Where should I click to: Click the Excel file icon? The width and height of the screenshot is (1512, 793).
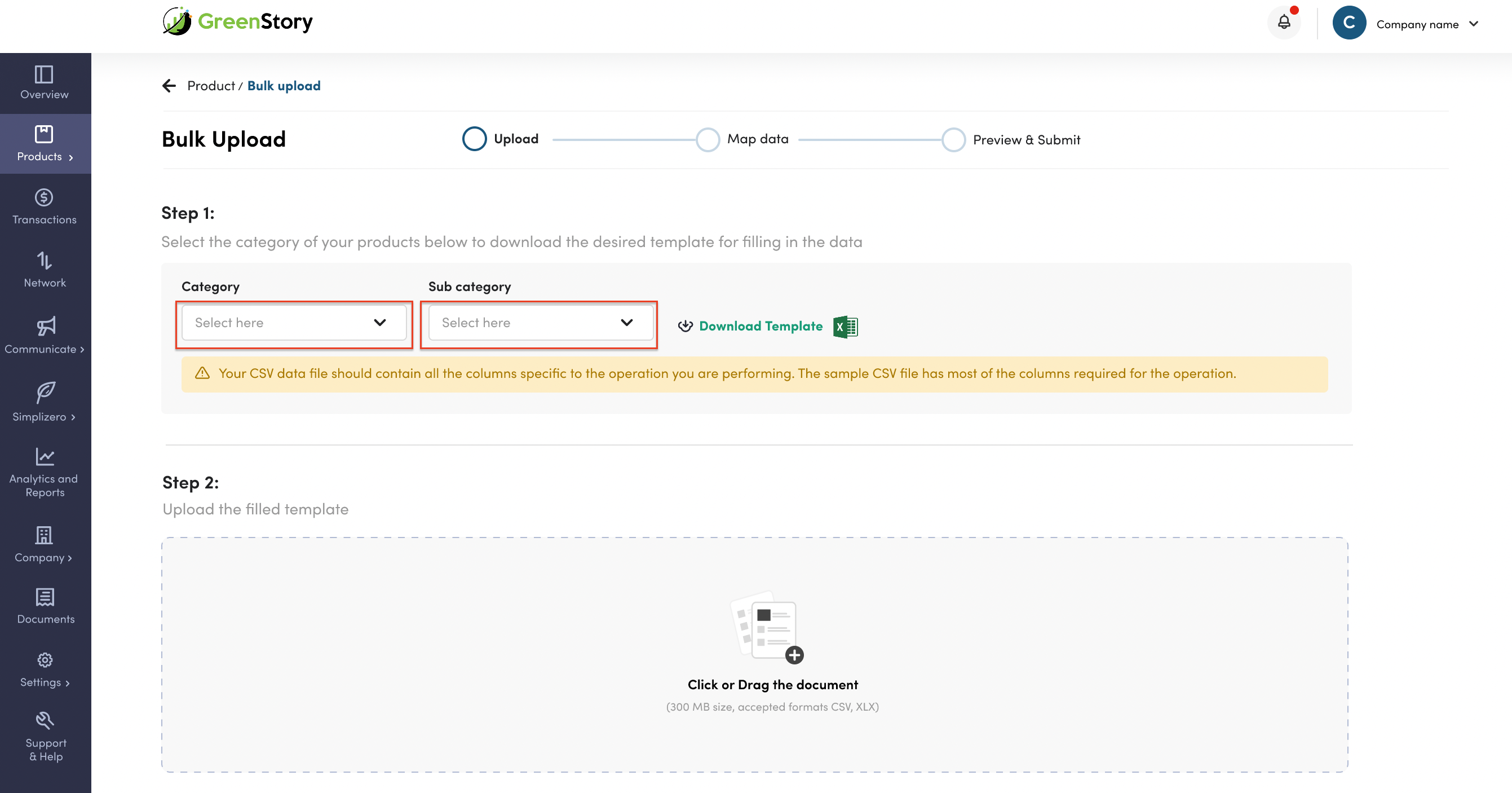pos(845,327)
